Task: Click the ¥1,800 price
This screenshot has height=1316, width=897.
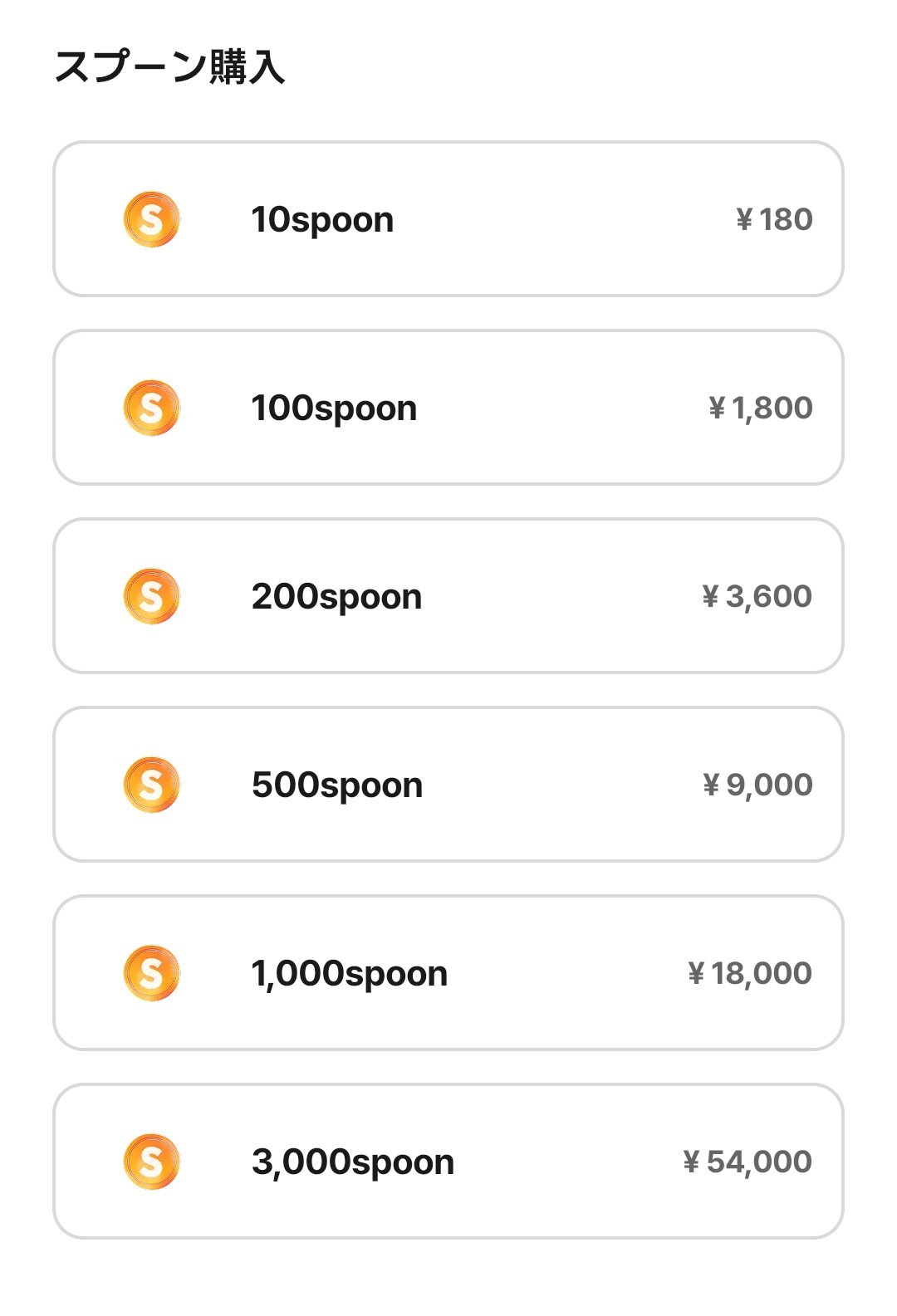Action: [760, 408]
